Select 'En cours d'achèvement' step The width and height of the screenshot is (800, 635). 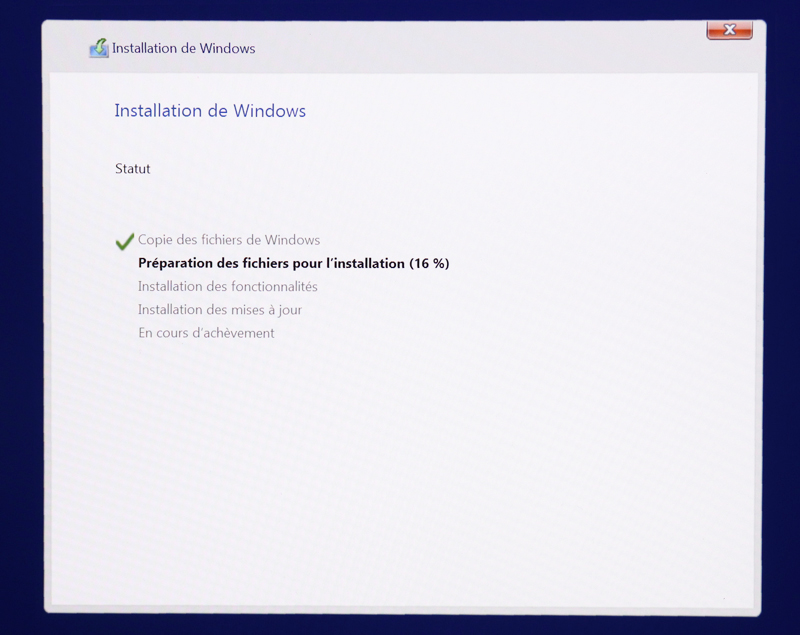tap(206, 333)
